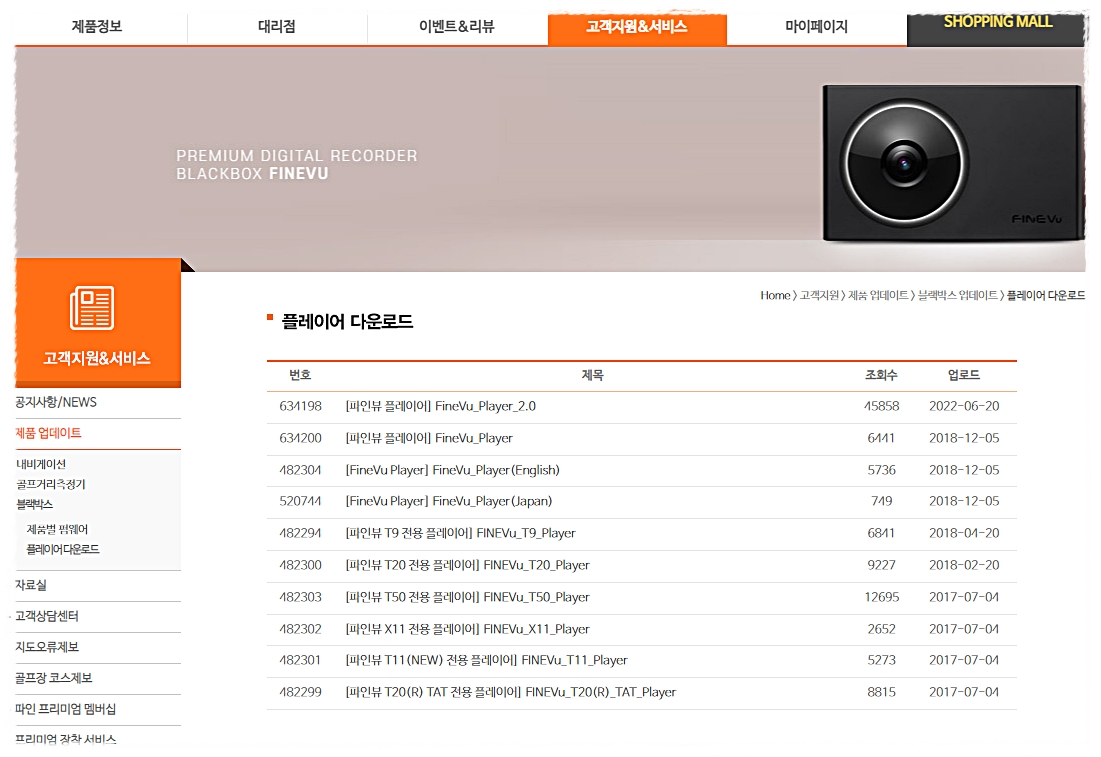Click the view count 8815
This screenshot has height=757, width=1101.
click(881, 692)
